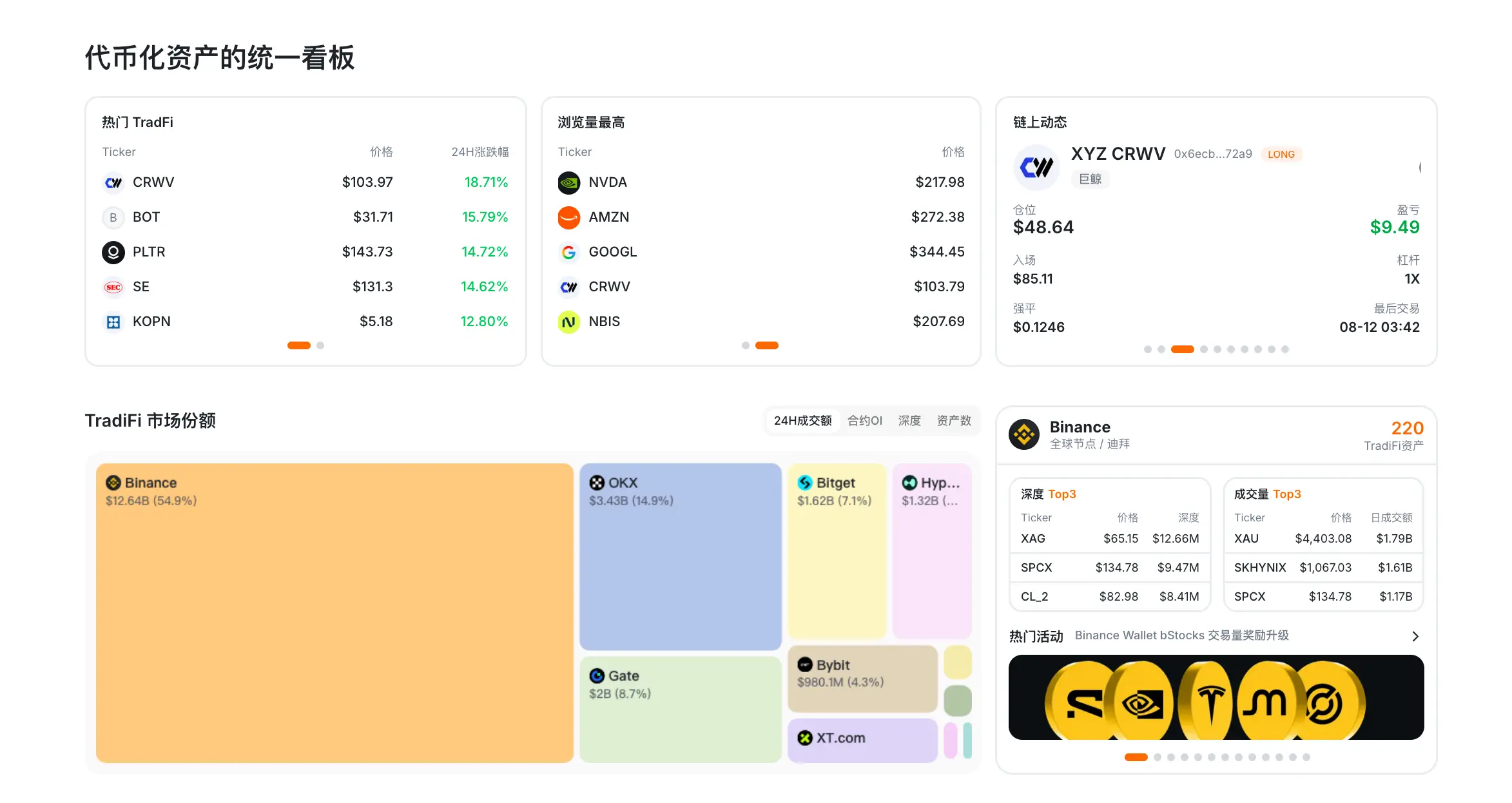The width and height of the screenshot is (1512, 803).
Task: Open the CL_2 row in 深度 Top3
Action: click(x=1110, y=597)
